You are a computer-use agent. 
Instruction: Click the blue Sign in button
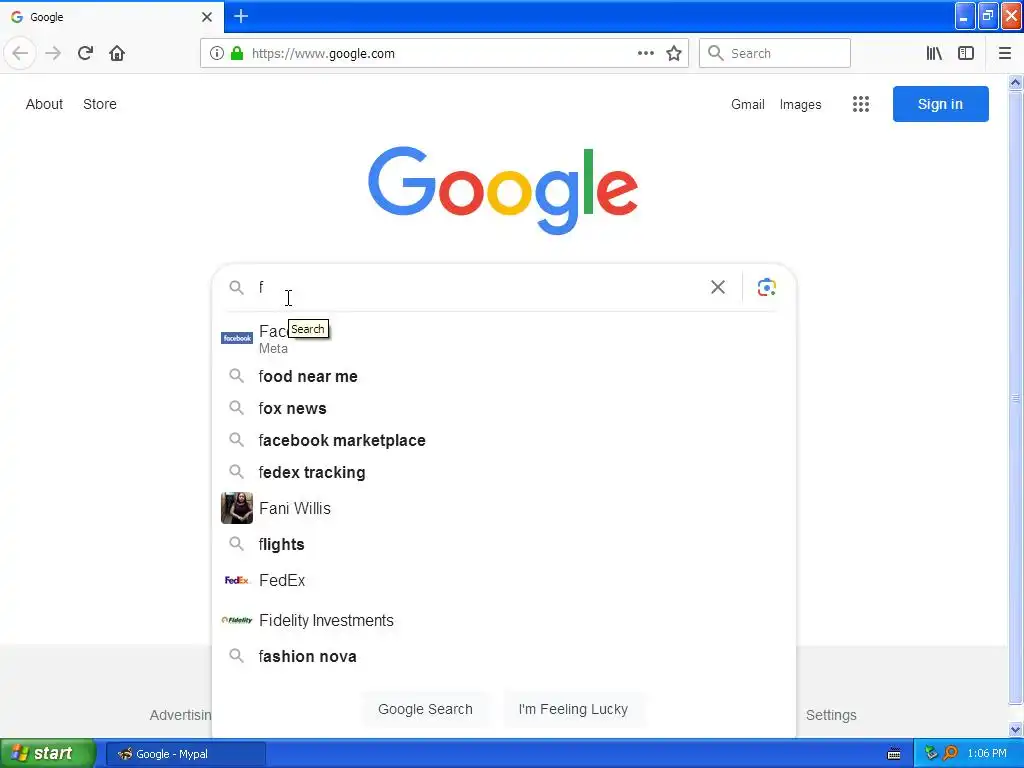(940, 104)
